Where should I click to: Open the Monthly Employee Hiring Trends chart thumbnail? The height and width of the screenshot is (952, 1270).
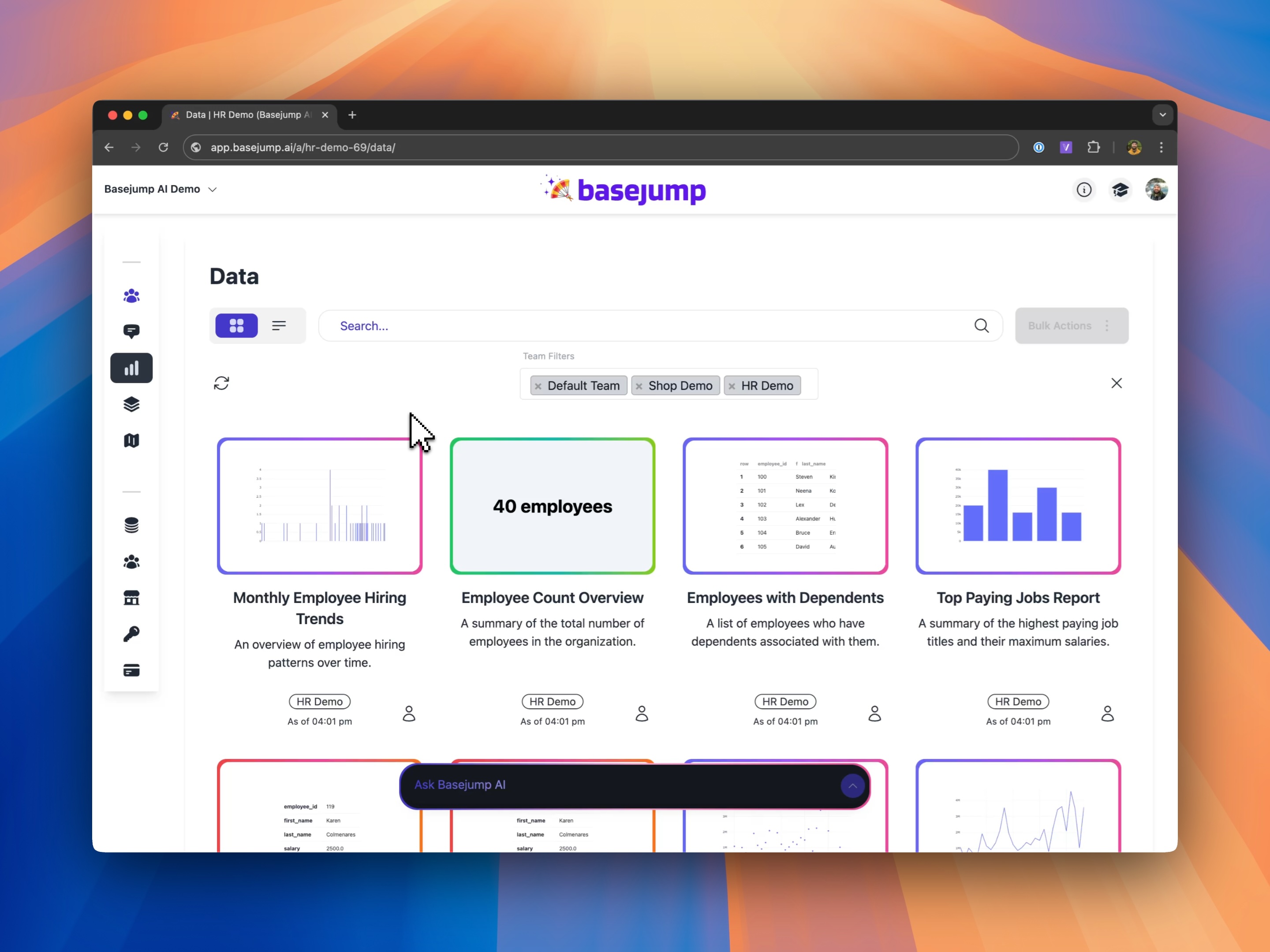click(x=320, y=506)
